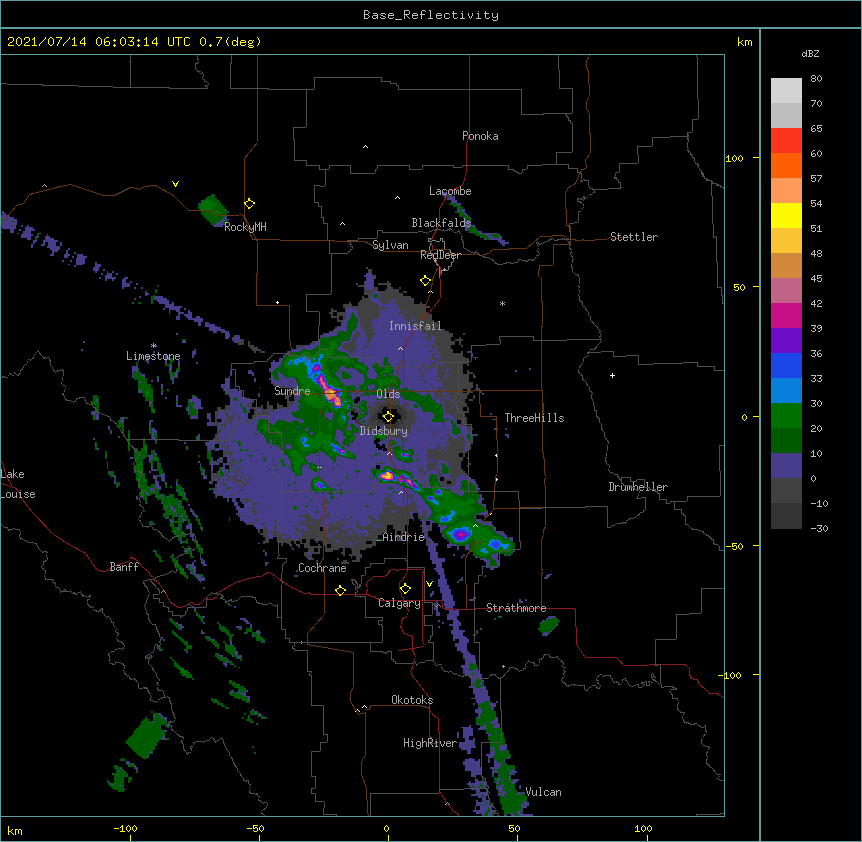The image size is (862, 842).
Task: Click the asterisk marker above Limestone label
Action: [x=153, y=346]
